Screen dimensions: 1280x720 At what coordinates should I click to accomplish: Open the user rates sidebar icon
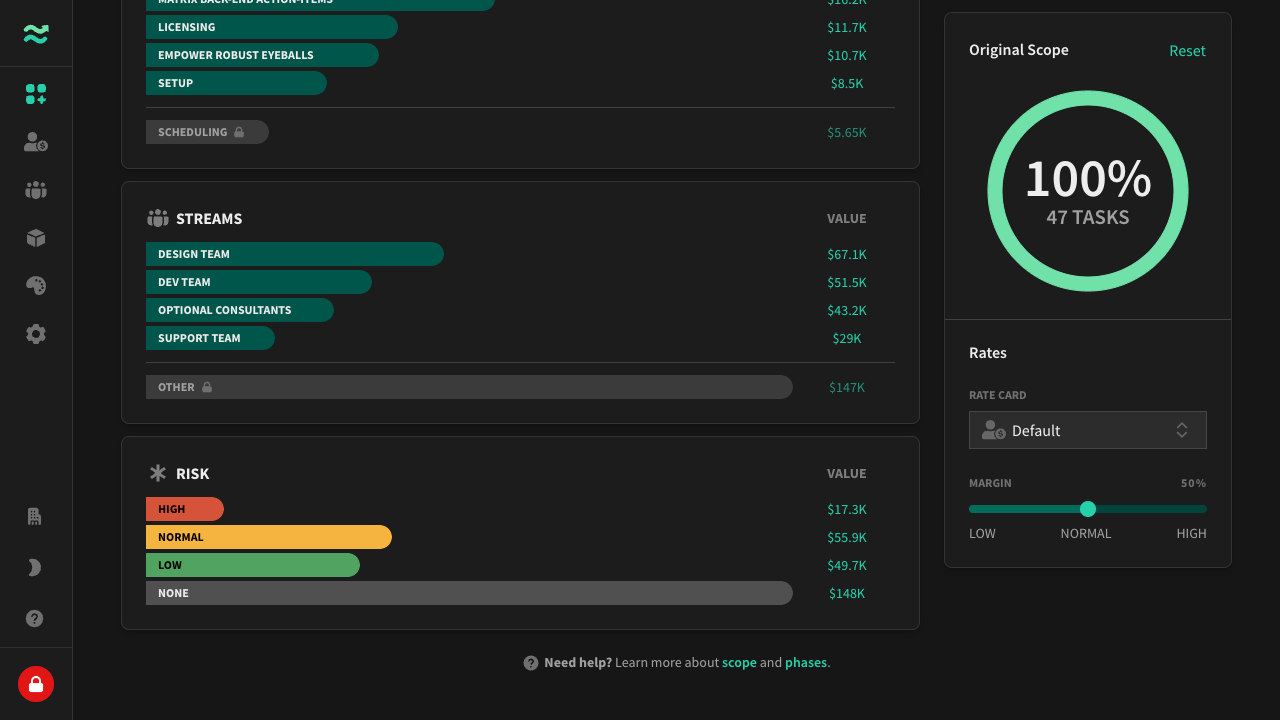pos(36,142)
